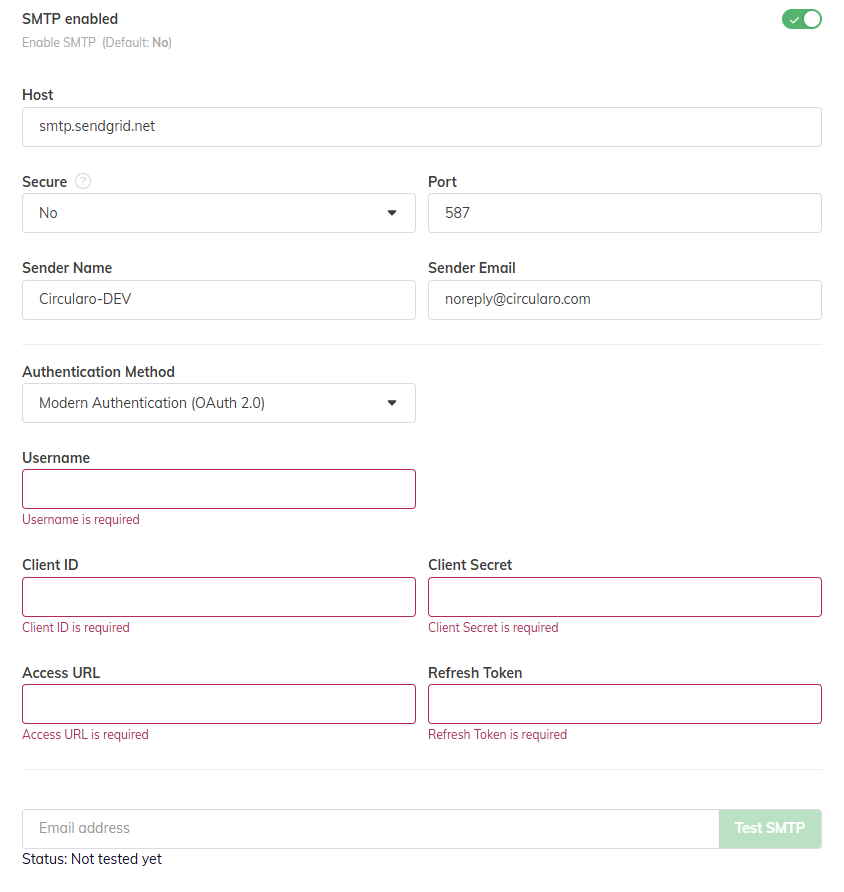Open the Secure dropdown showing No
This screenshot has width=844, height=892.
(x=218, y=213)
